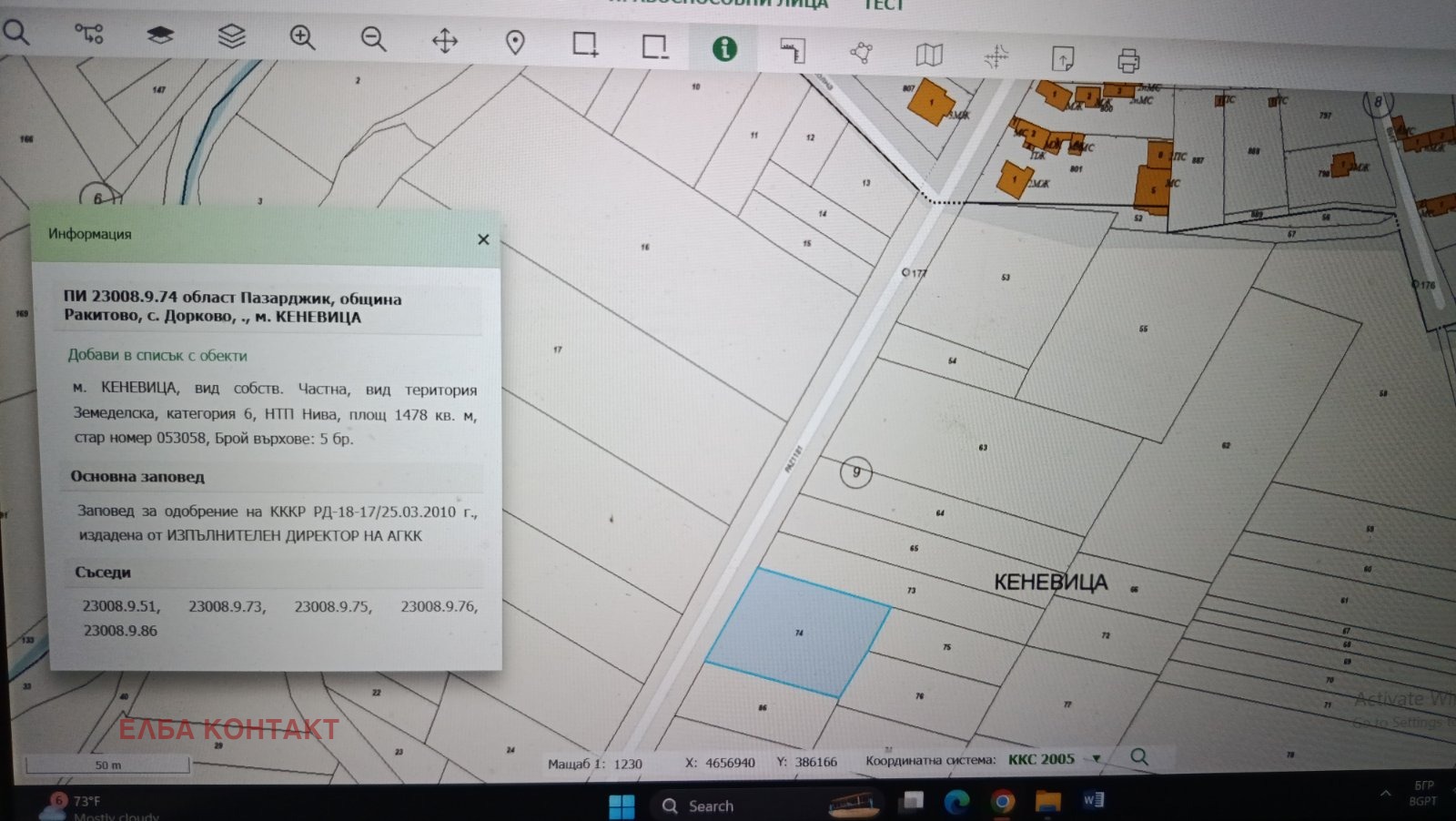Screen dimensions: 1456x821
Task: Click the highlighted blue parcel 74
Action: coord(797,632)
